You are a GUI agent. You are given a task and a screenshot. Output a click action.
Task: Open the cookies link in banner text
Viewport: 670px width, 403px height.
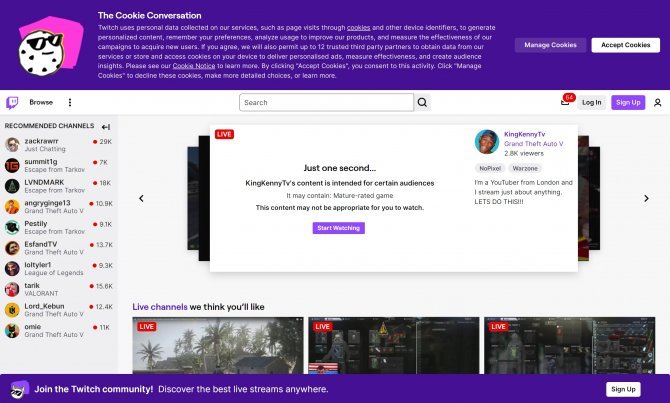359,27
